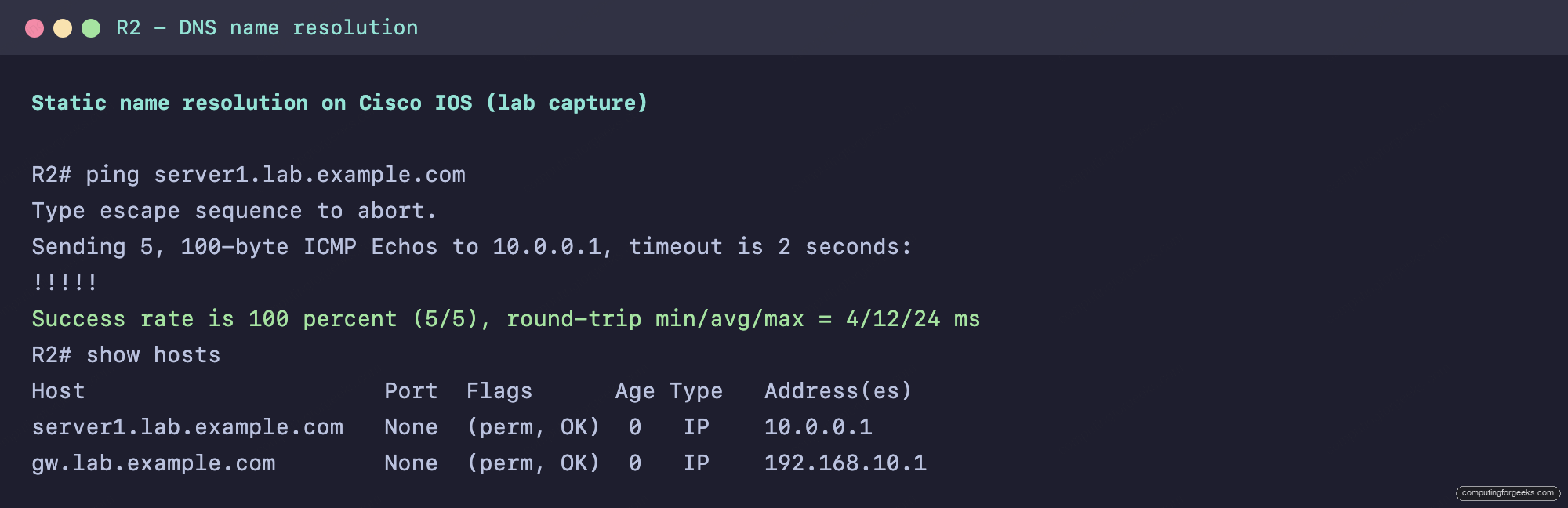
Task: Click the (perm, OK) flags for server1
Action: click(533, 427)
